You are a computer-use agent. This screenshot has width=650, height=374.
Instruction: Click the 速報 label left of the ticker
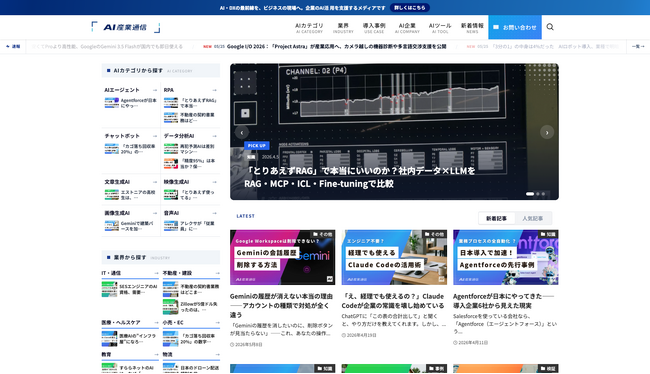[13, 46]
